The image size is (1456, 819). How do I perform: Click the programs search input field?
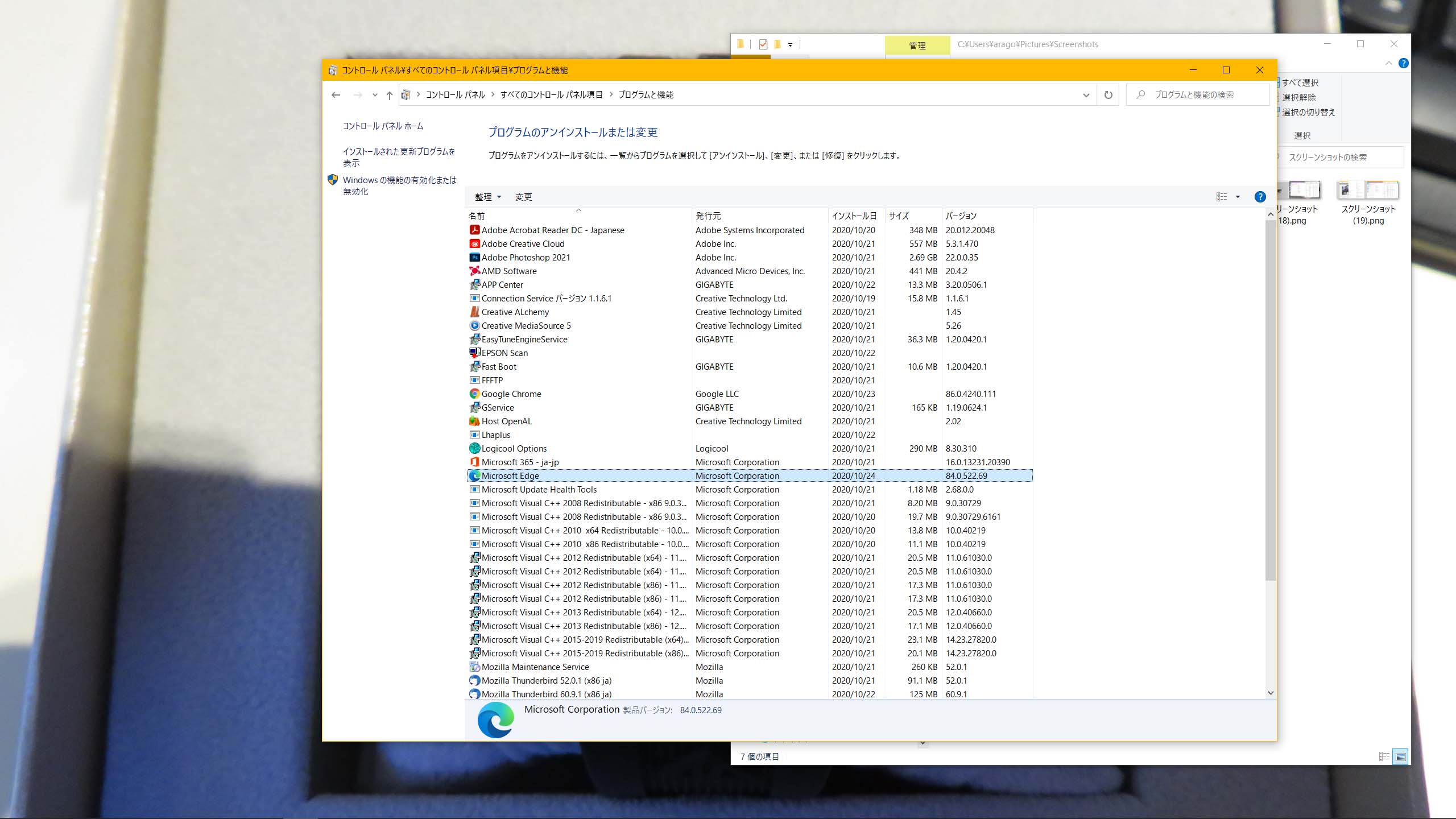(1197, 94)
